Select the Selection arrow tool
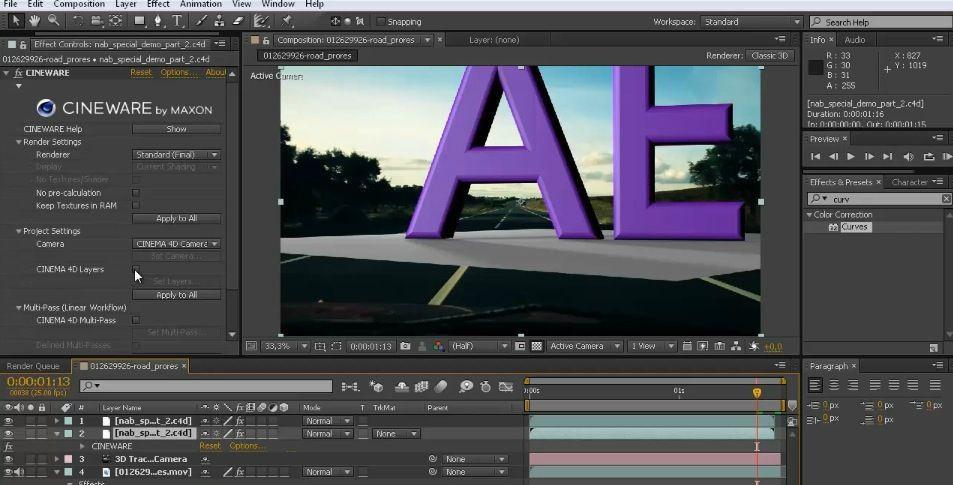The image size is (953, 485). 16,21
